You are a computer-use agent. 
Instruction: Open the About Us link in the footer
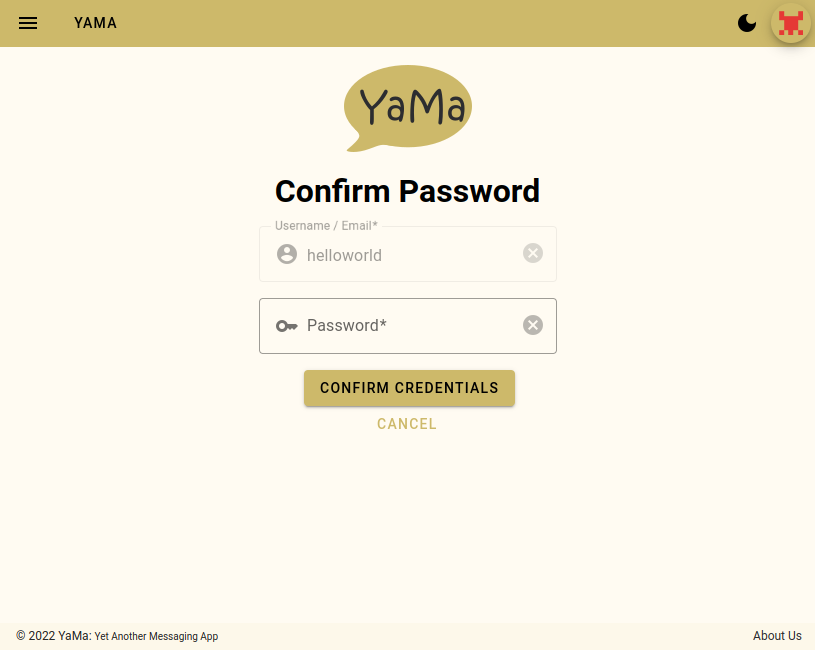tap(777, 636)
